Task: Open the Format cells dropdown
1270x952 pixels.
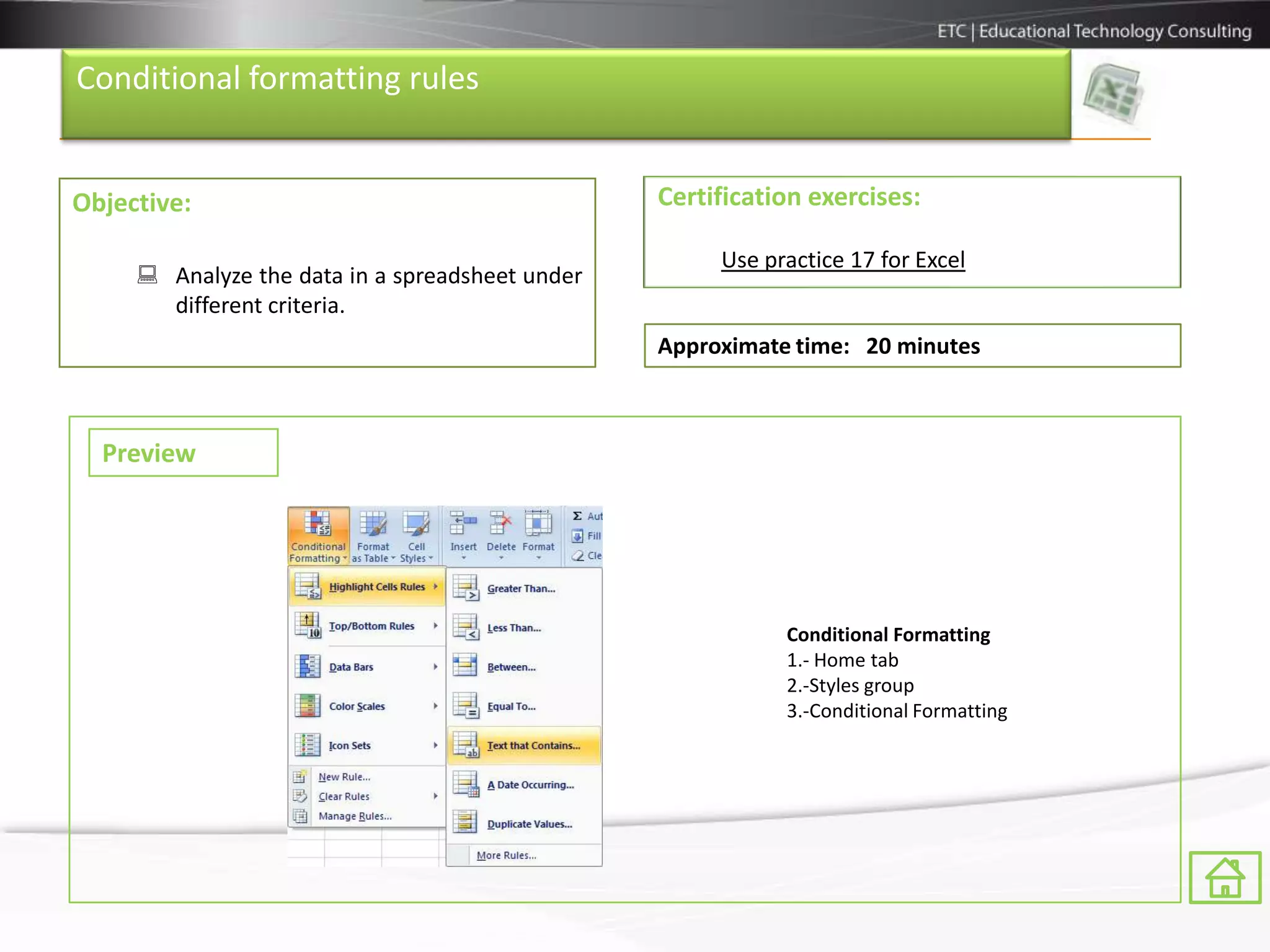Action: point(538,536)
